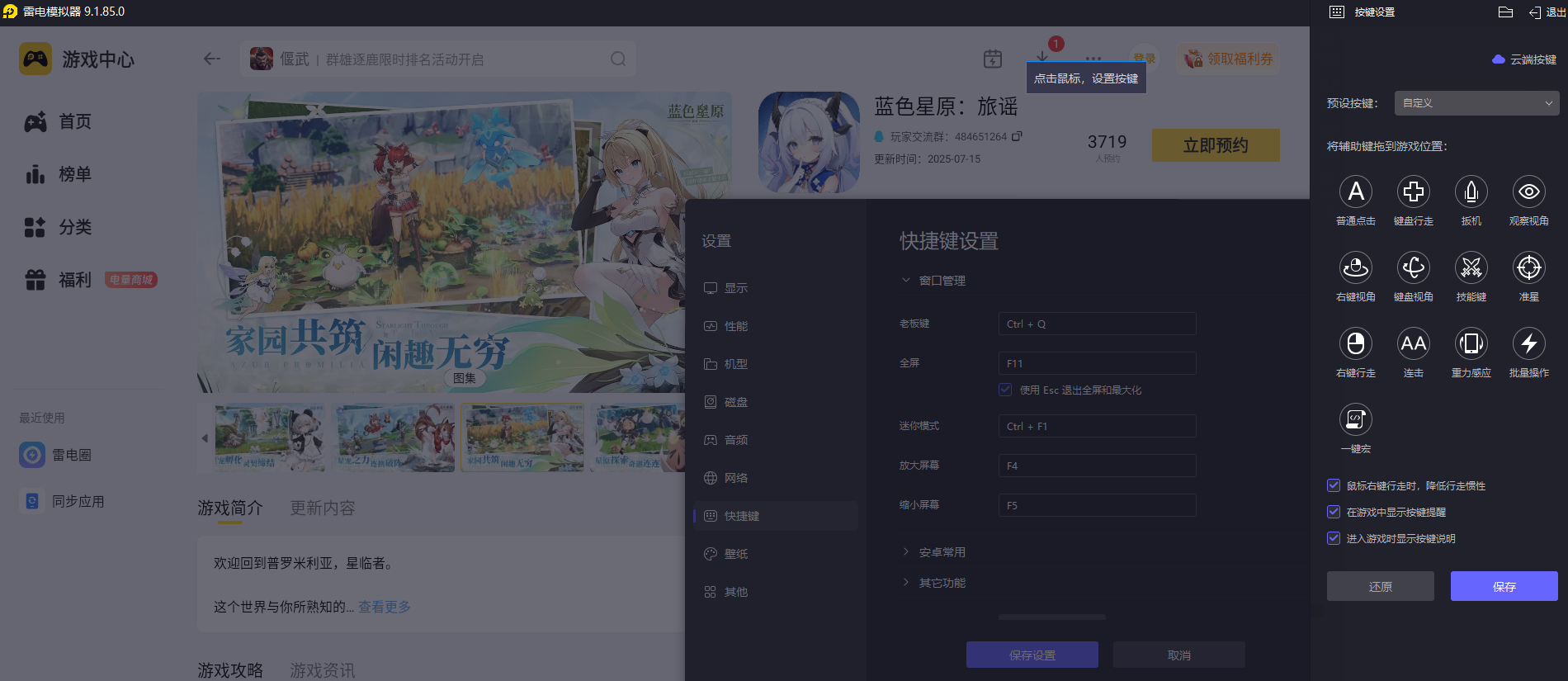Open the three-dot more menu
This screenshot has width=1568, height=681.
point(1093,59)
